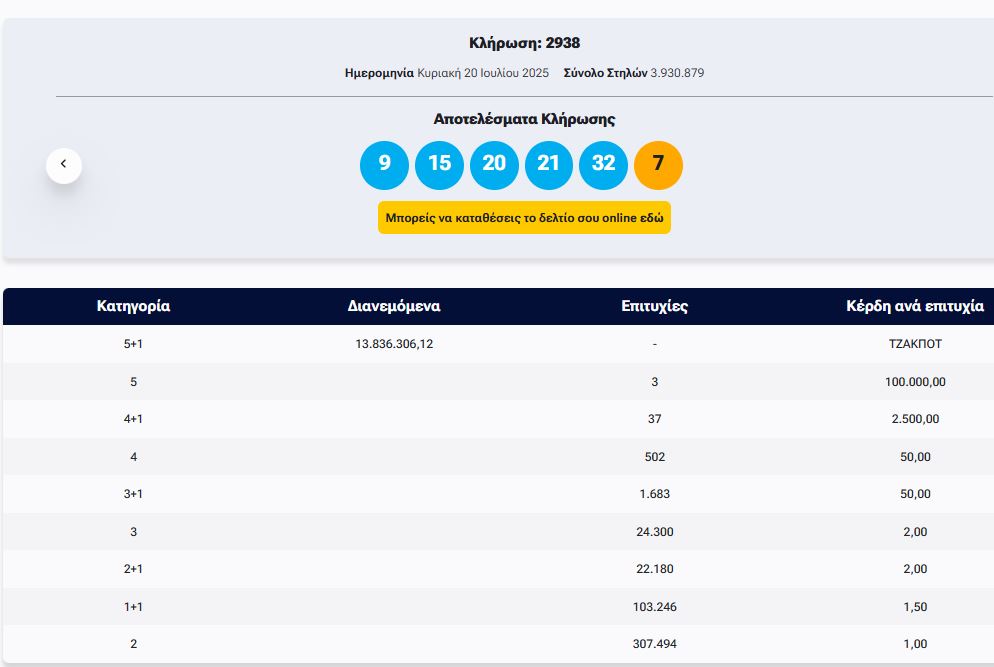Select the 5+1 category row label

(x=133, y=344)
